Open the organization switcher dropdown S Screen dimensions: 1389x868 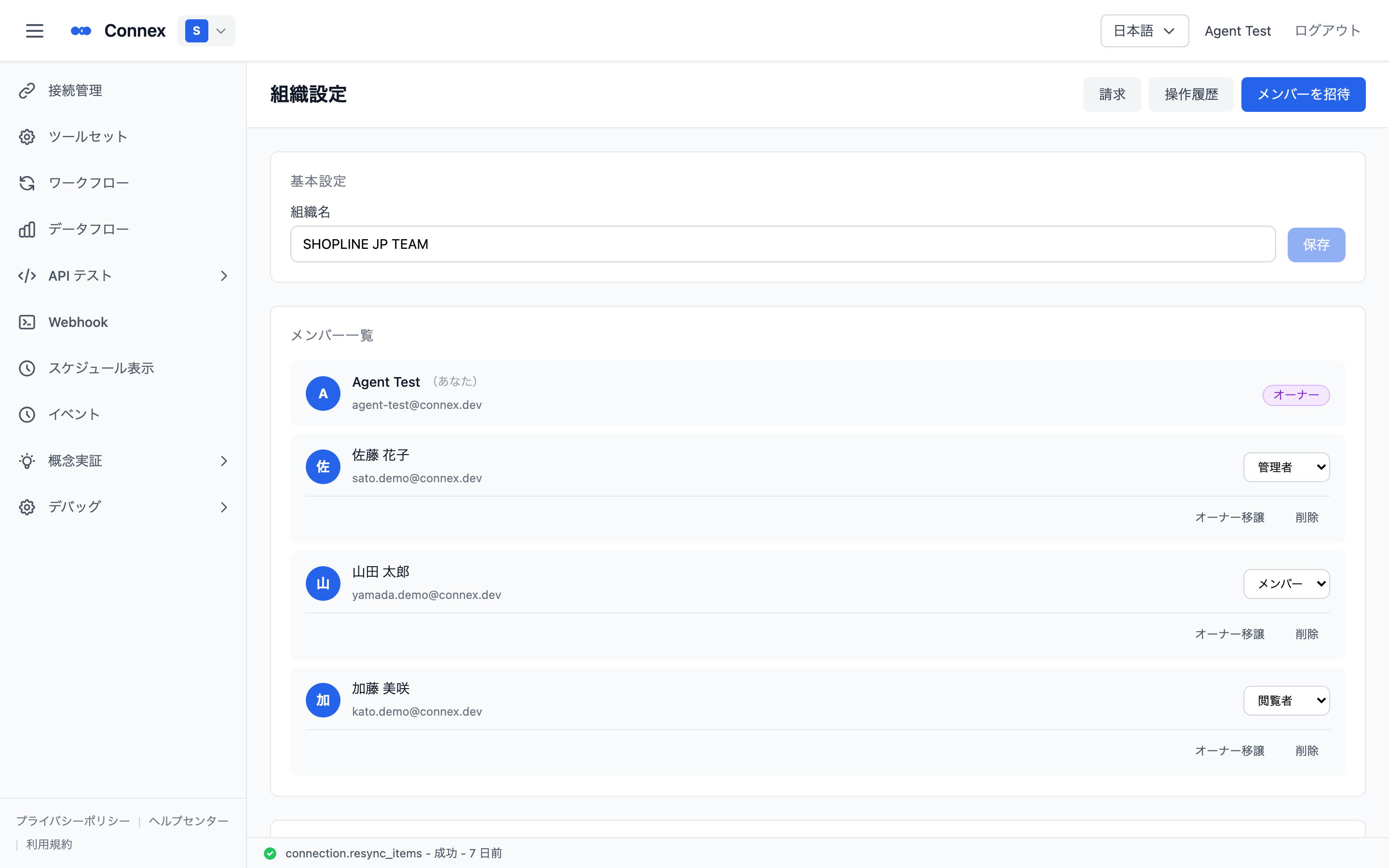click(x=206, y=31)
